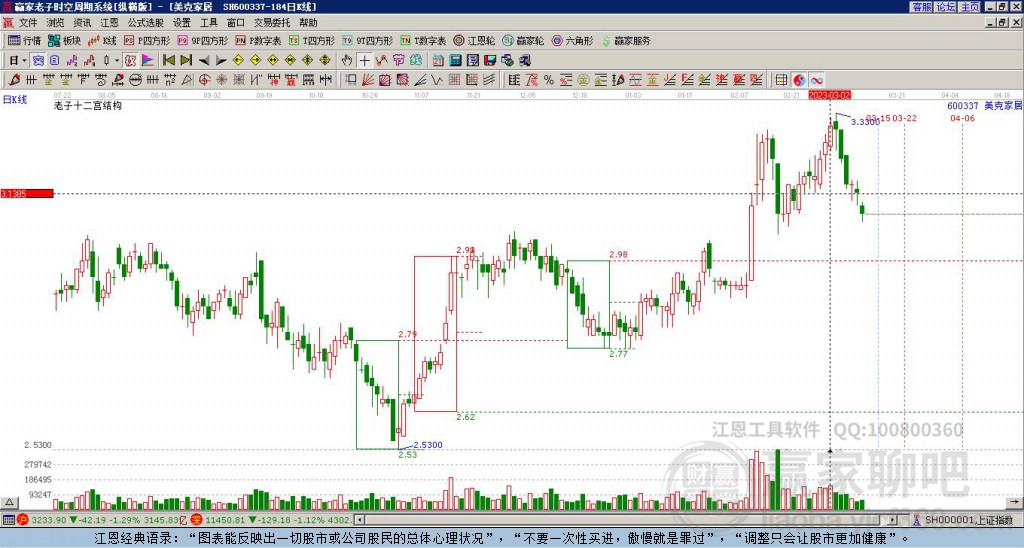Click the Shanghai index value 3233.90
The height and width of the screenshot is (548, 1024).
click(49, 520)
